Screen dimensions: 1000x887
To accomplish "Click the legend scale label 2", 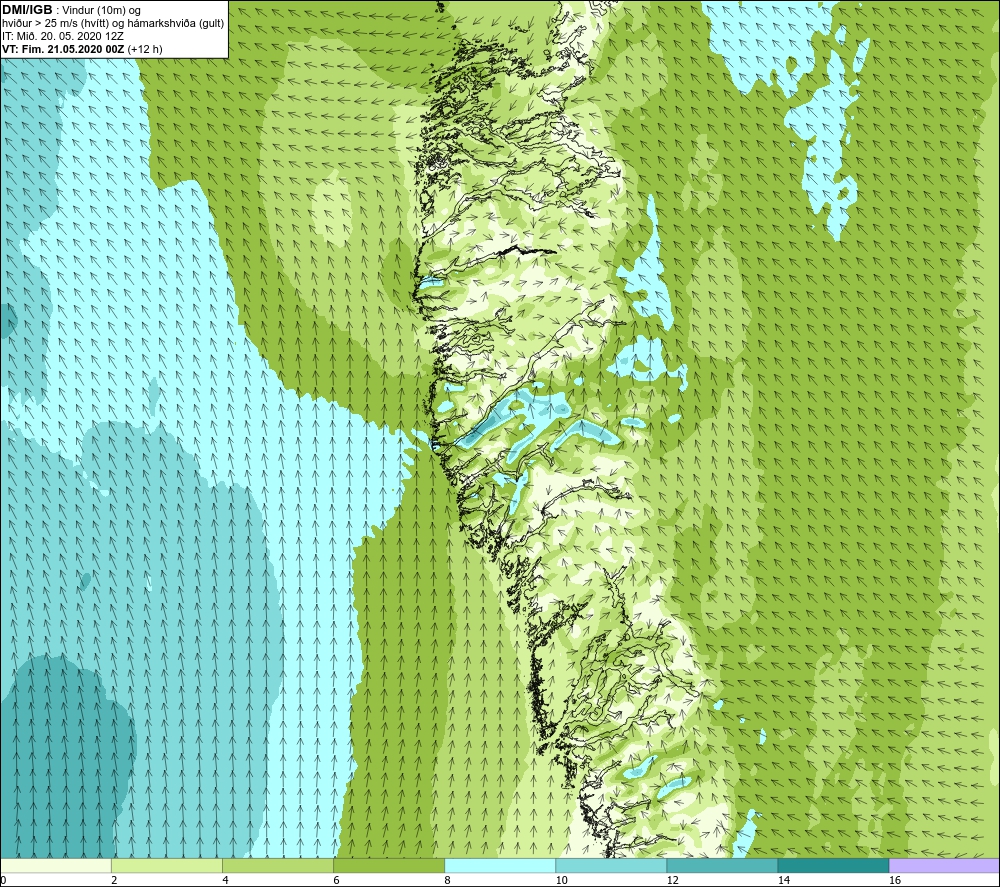I will [114, 880].
